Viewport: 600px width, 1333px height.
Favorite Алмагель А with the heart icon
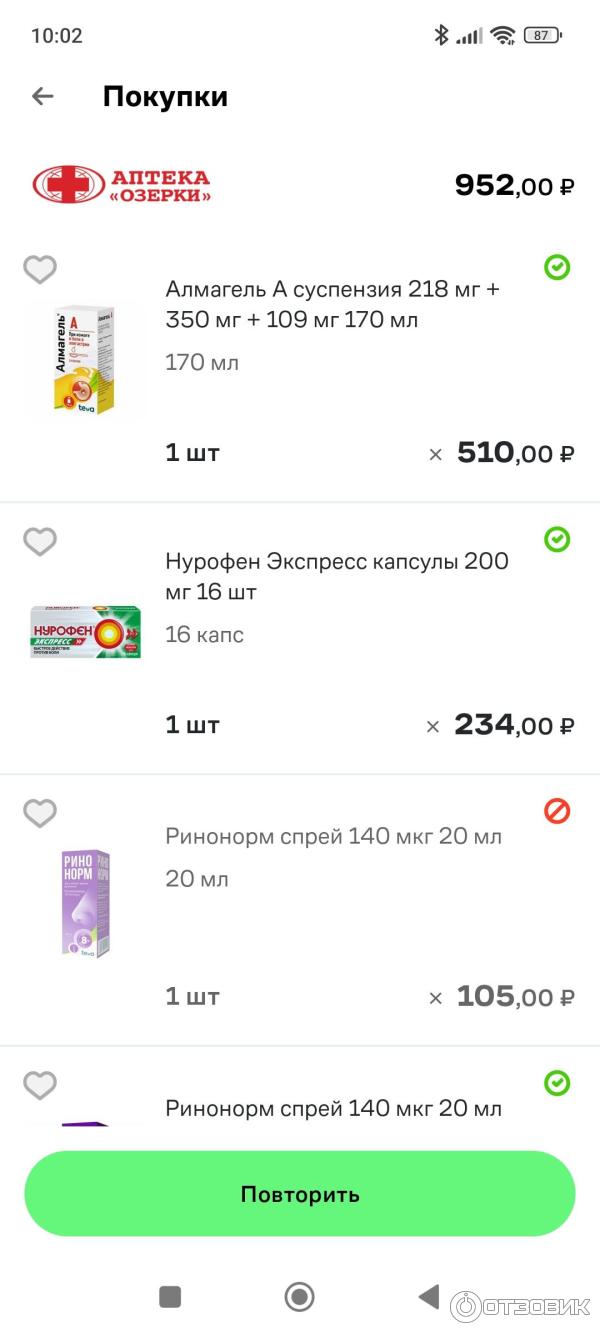40,269
